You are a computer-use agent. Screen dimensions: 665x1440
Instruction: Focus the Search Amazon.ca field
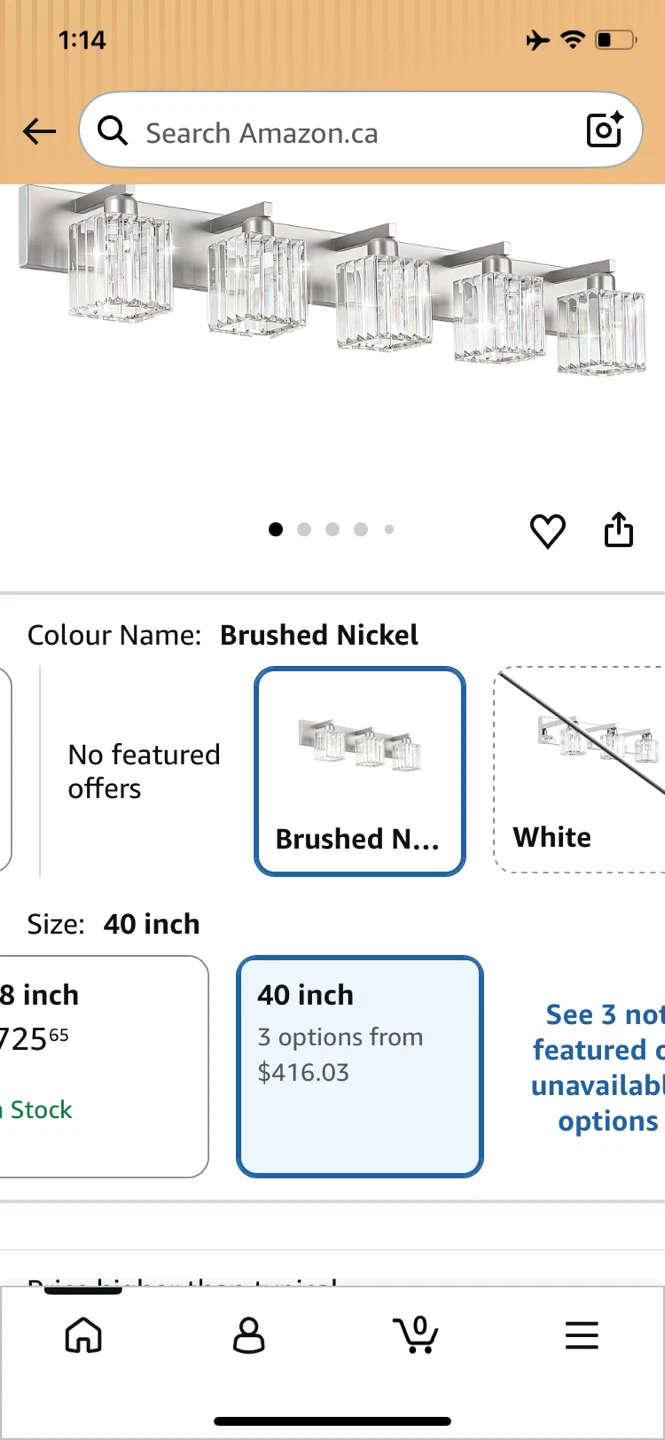tap(360, 130)
